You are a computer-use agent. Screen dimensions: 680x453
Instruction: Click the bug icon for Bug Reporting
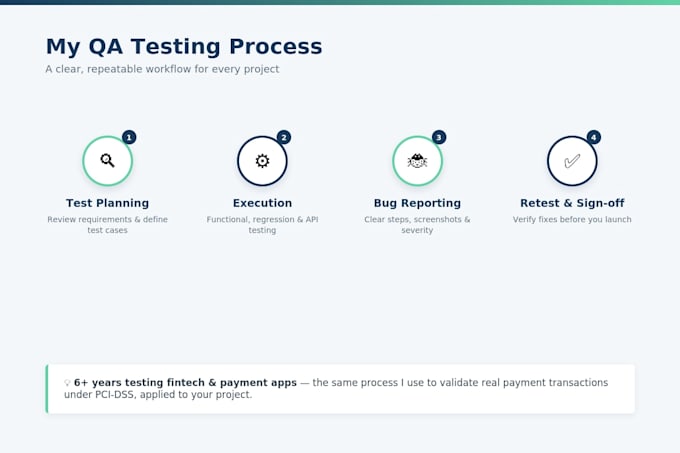click(x=417, y=161)
